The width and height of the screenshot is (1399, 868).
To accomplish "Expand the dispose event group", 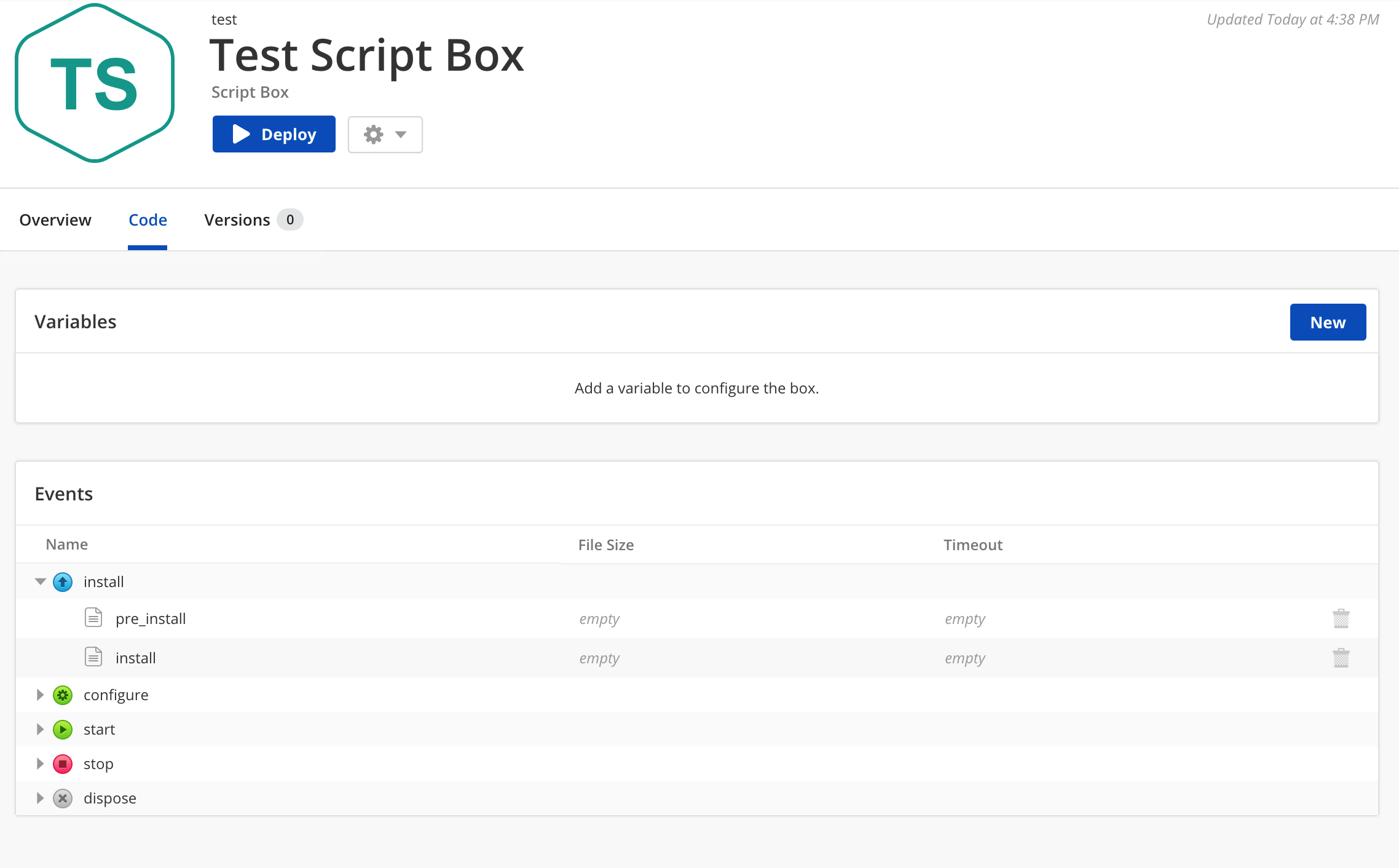I will click(41, 798).
